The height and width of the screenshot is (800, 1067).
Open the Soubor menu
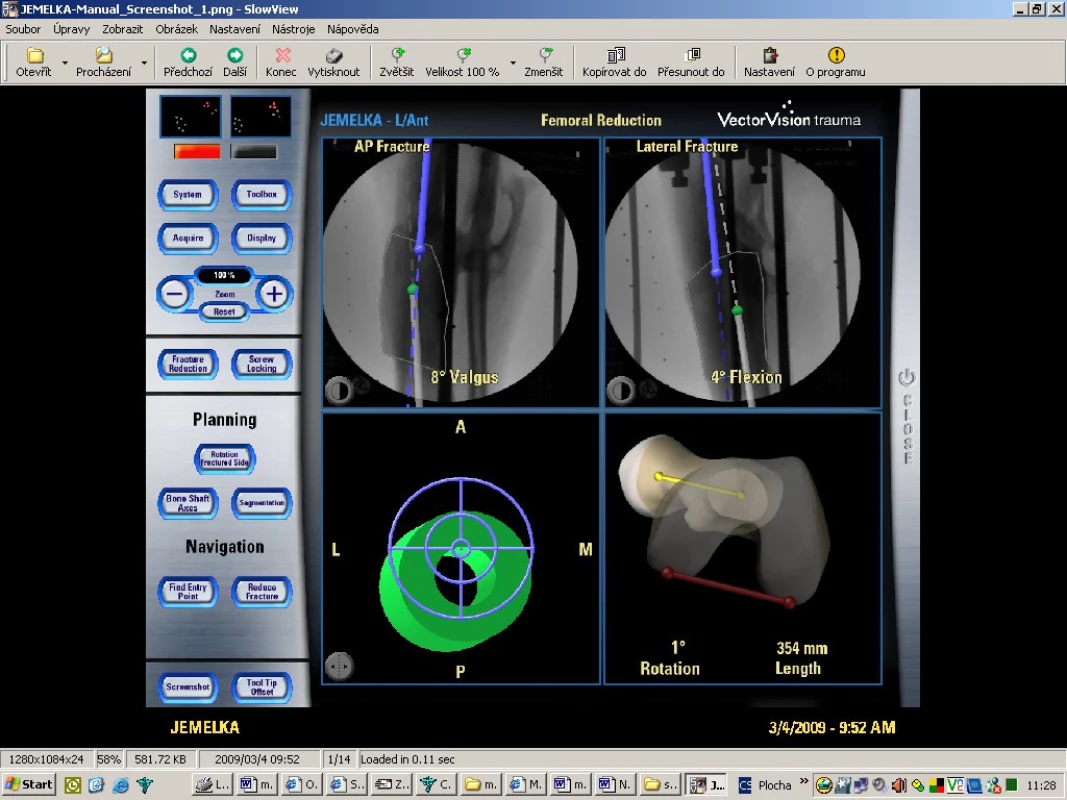pyautogui.click(x=23, y=29)
